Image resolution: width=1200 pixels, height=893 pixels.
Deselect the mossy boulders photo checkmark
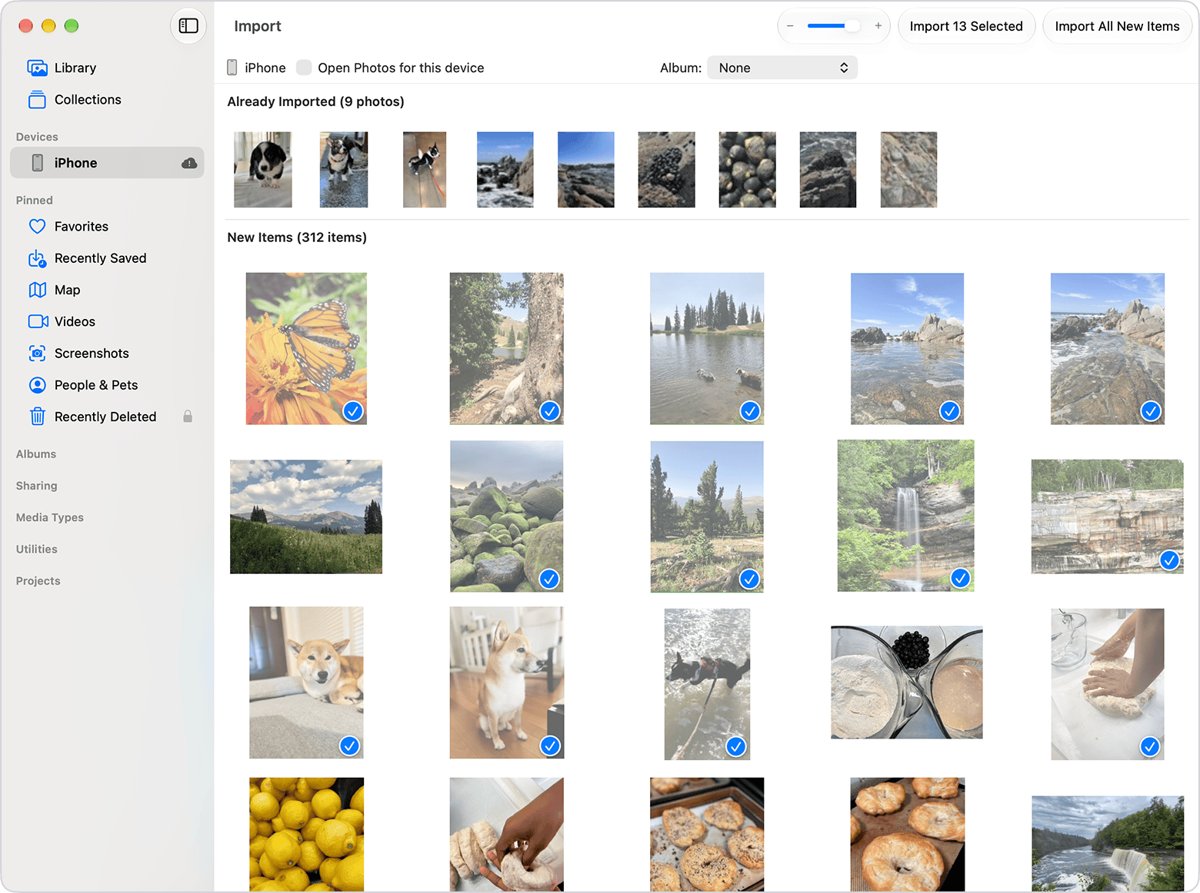pos(549,579)
